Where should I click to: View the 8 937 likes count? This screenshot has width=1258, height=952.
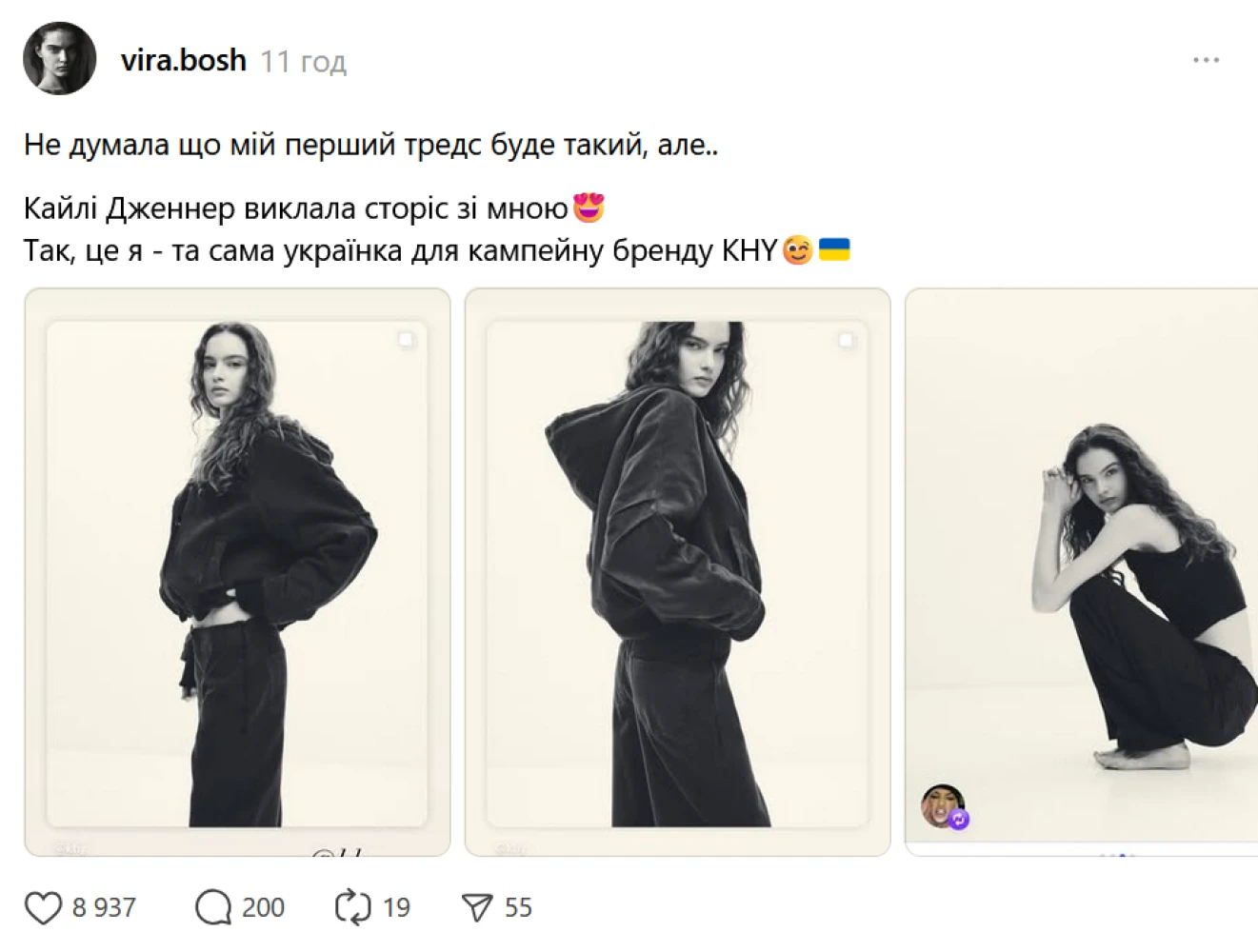click(104, 907)
